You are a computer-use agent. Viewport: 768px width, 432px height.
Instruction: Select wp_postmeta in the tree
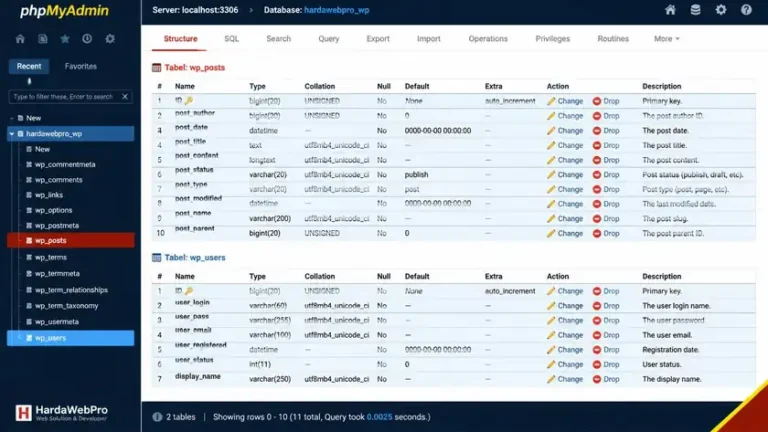coord(56,226)
